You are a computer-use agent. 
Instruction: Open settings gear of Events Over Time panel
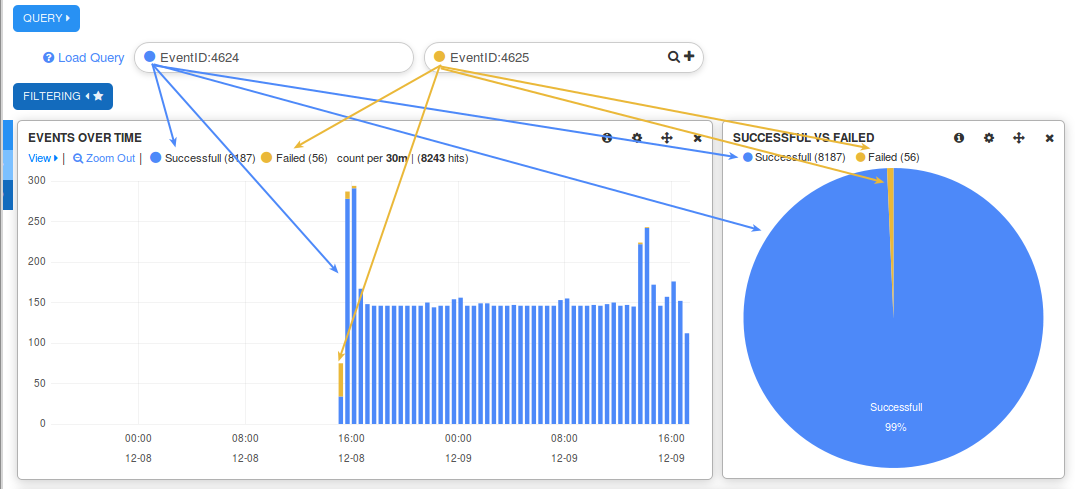pos(637,138)
